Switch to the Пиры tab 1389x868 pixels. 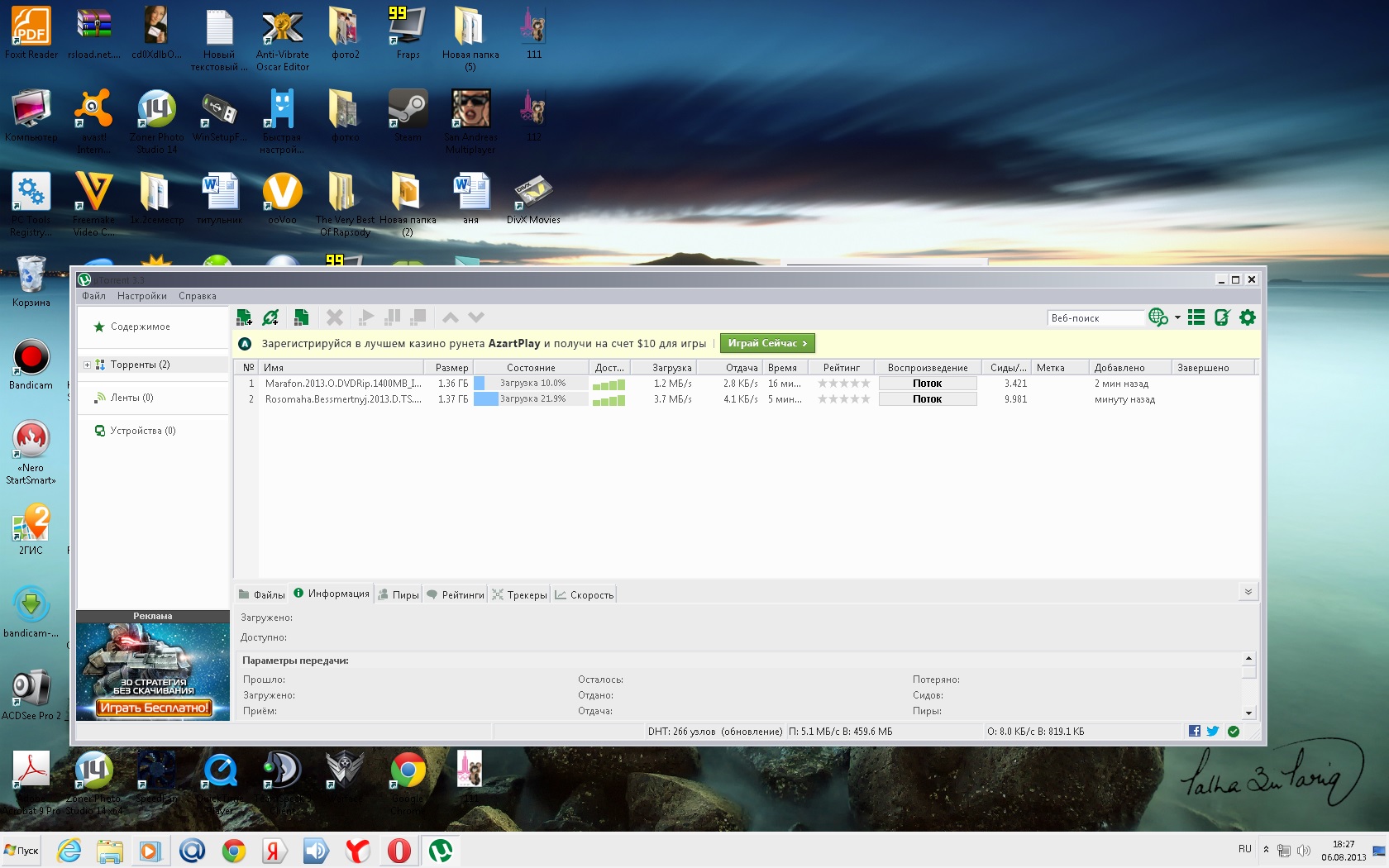pyautogui.click(x=399, y=594)
